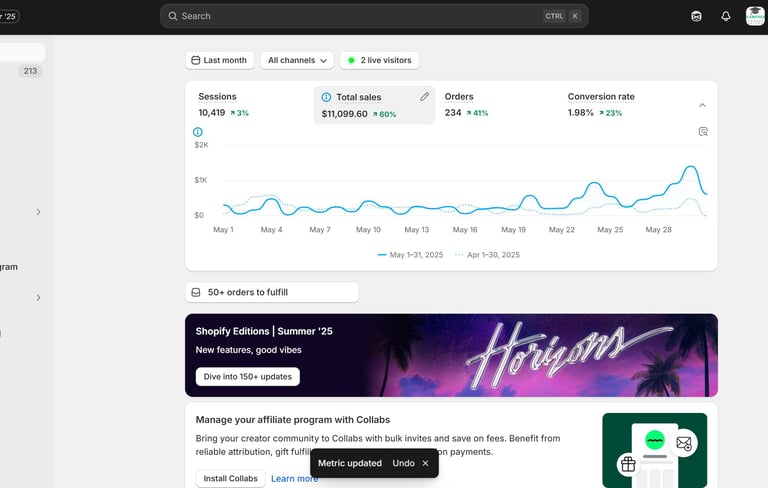This screenshot has width=768, height=488.
Task: Open the report view icon above chart
Action: [x=703, y=131]
